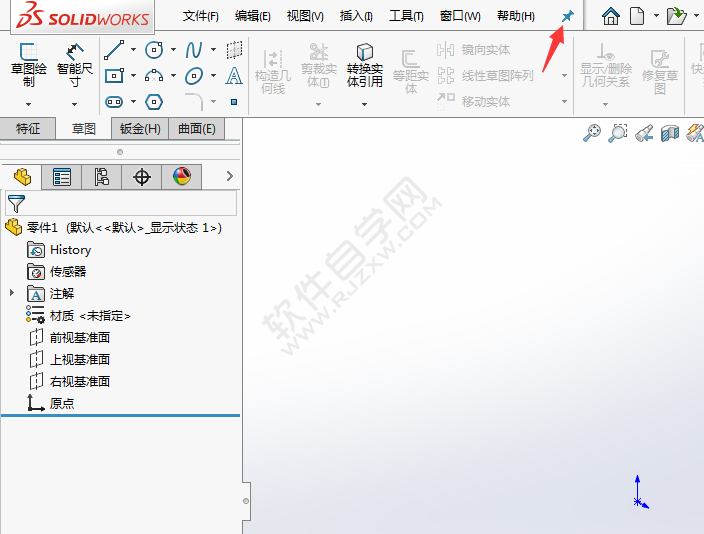Click Convert Entities (转换实体引用)
Screen dimensions: 704x534
tap(365, 66)
